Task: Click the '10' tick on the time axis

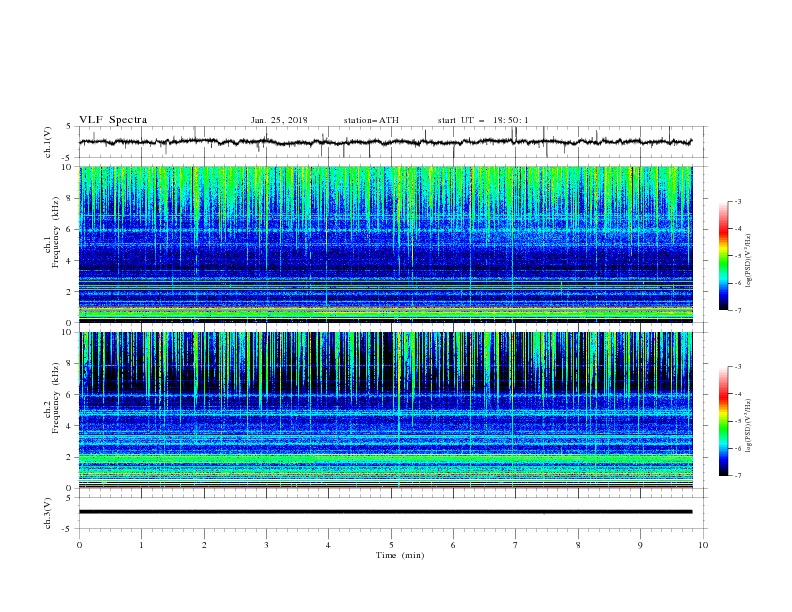Action: (x=703, y=545)
